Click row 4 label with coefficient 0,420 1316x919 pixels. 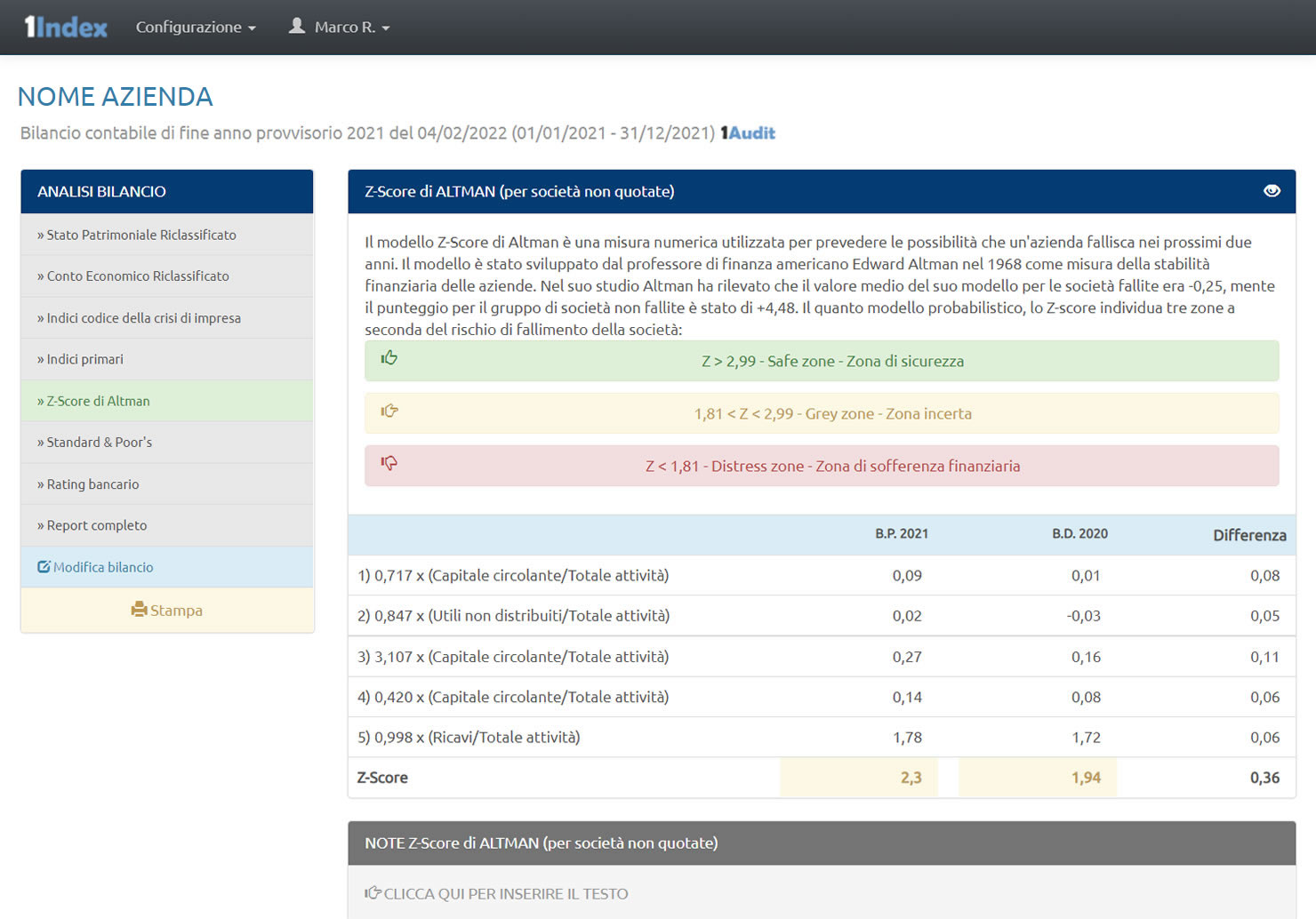(513, 698)
